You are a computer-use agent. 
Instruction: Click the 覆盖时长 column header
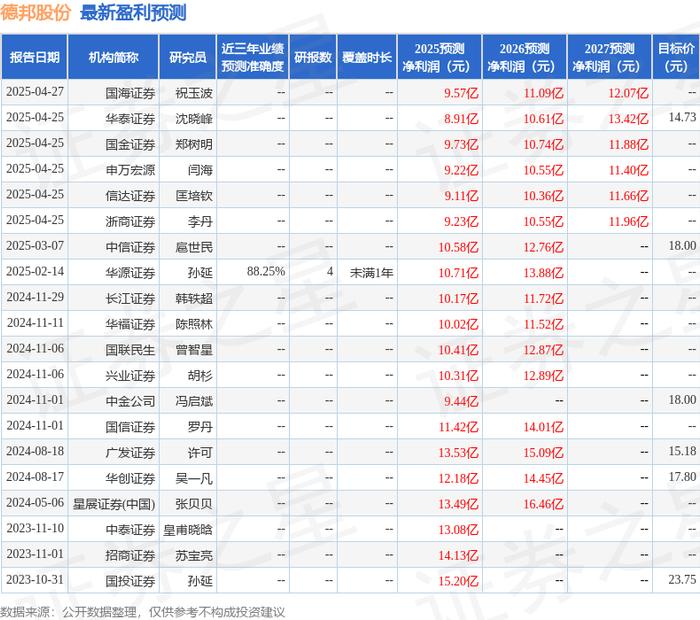point(367,57)
